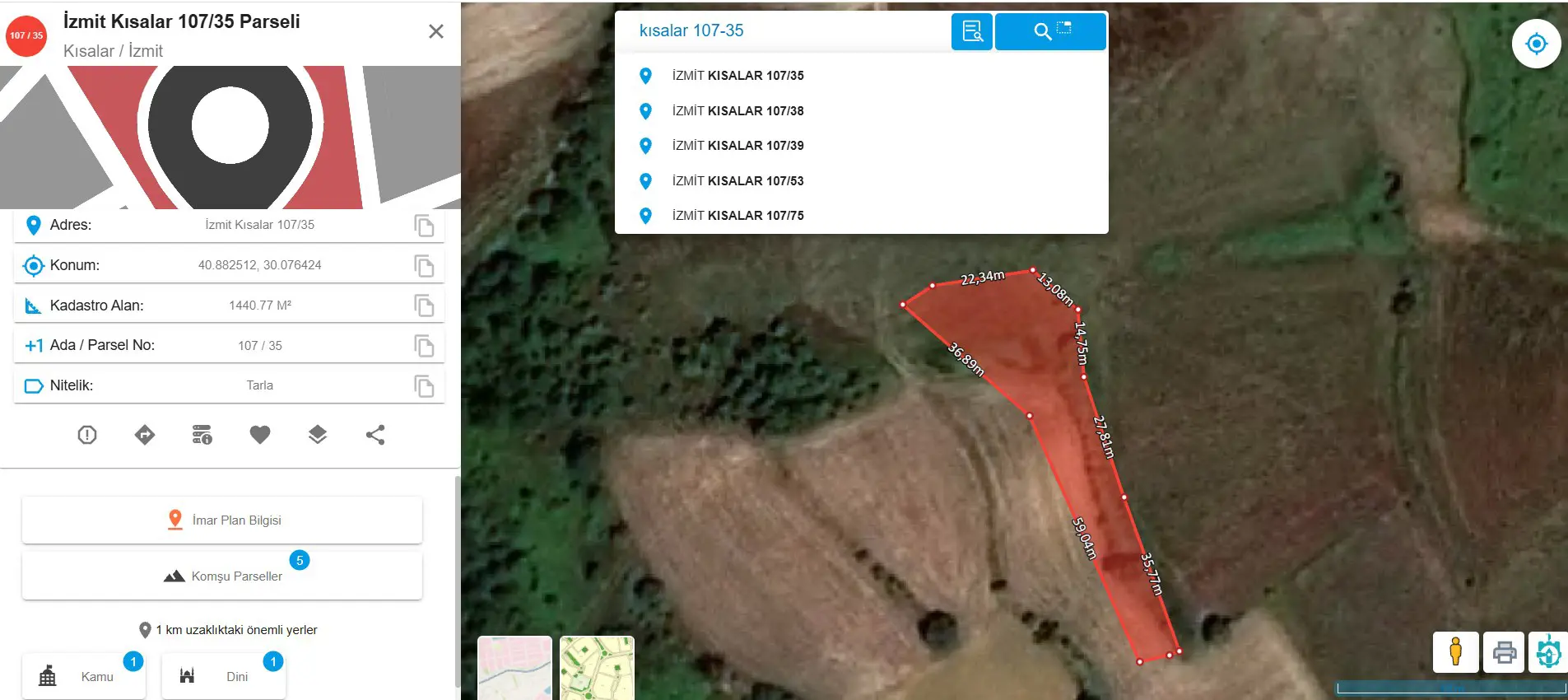
Task: Open directions with the arrow diamond icon
Action: [x=145, y=435]
